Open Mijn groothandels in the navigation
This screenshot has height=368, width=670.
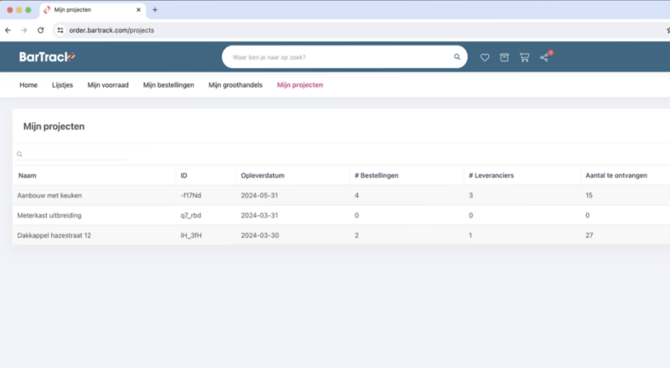click(235, 85)
